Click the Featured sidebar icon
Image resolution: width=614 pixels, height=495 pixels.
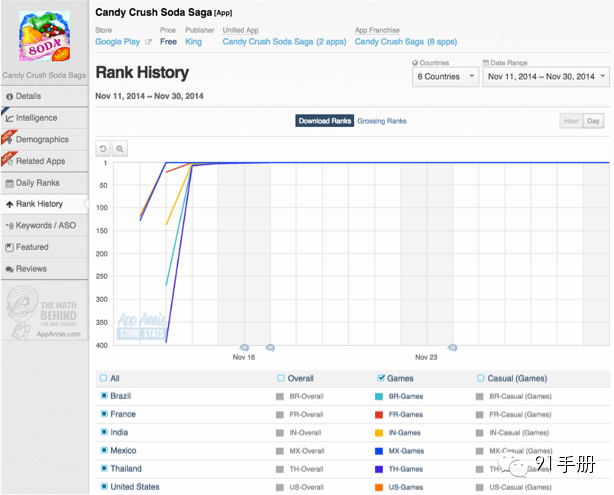9,248
